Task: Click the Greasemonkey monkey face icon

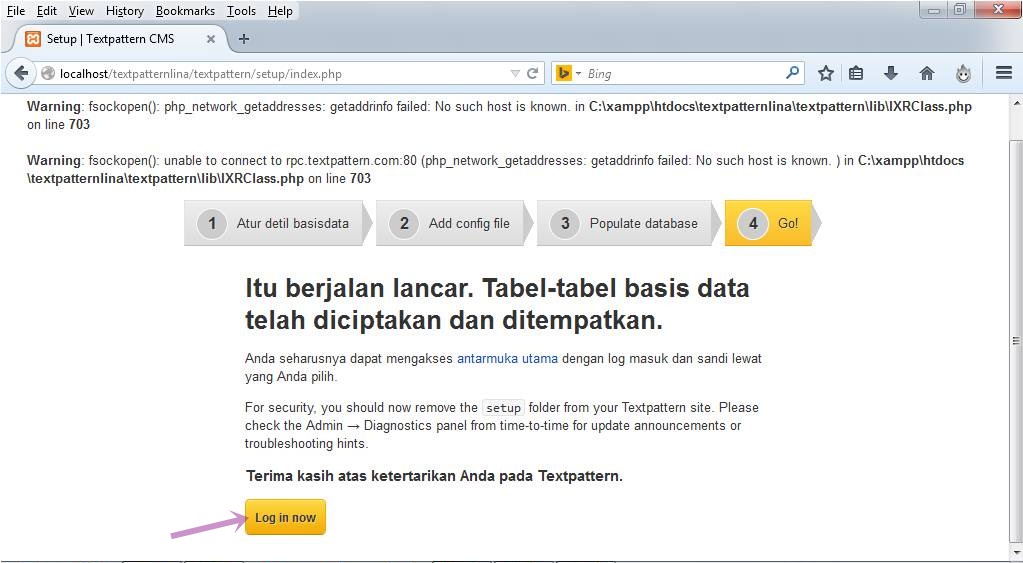Action: tap(963, 73)
